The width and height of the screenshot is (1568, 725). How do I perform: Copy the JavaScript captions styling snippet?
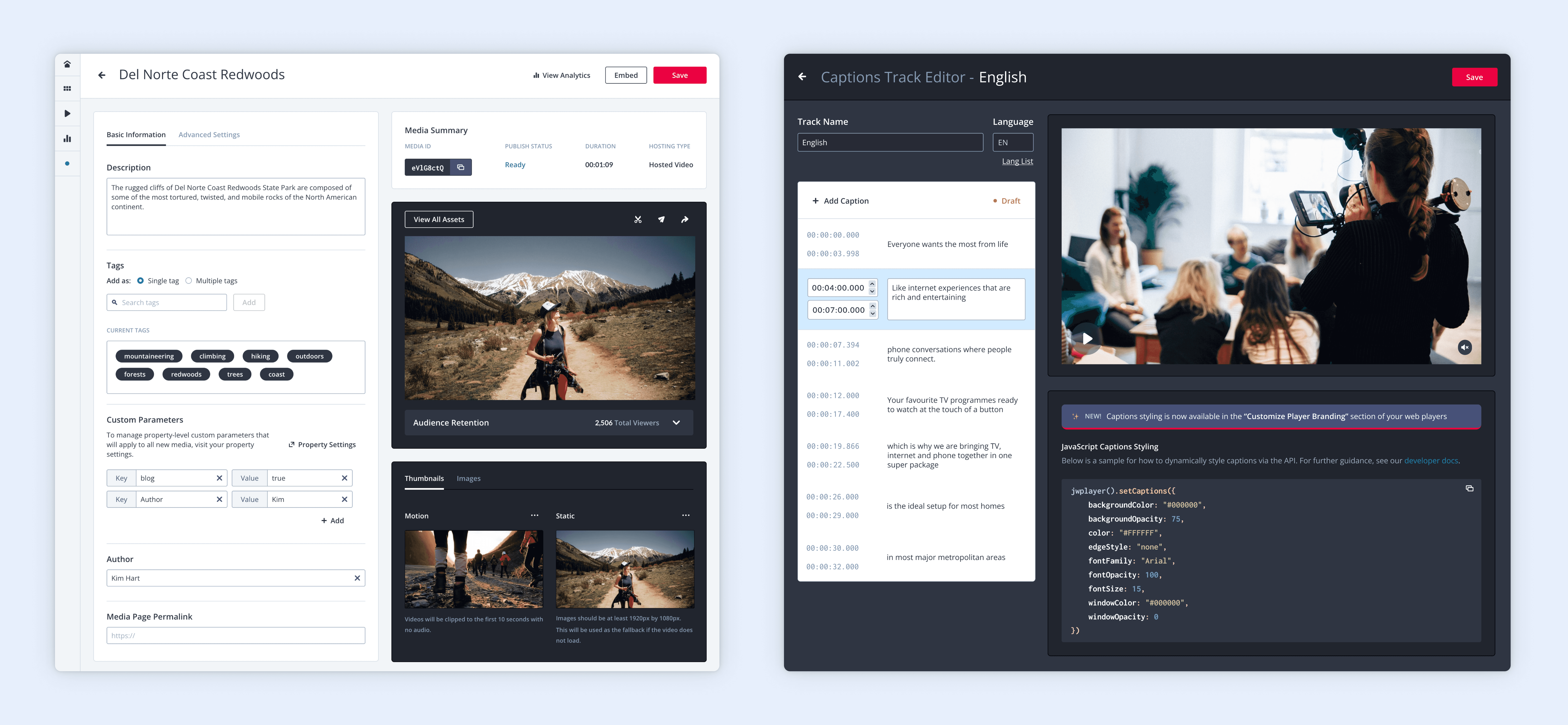click(x=1469, y=488)
